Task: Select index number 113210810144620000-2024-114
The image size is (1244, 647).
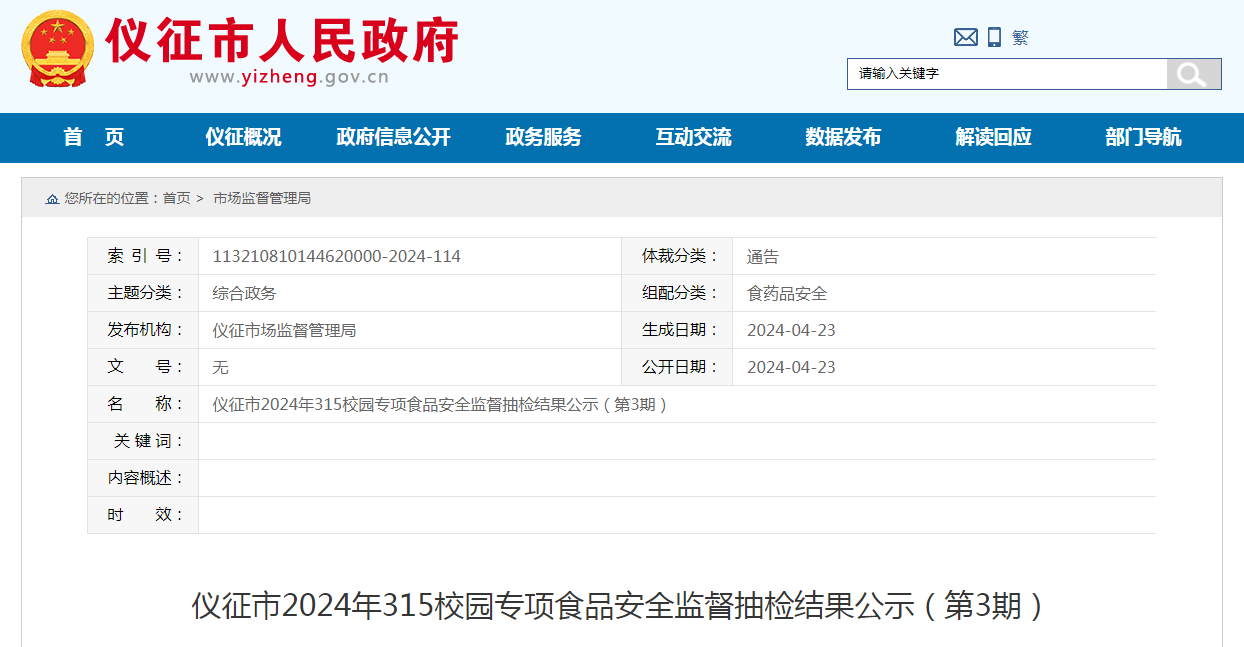Action: [337, 256]
